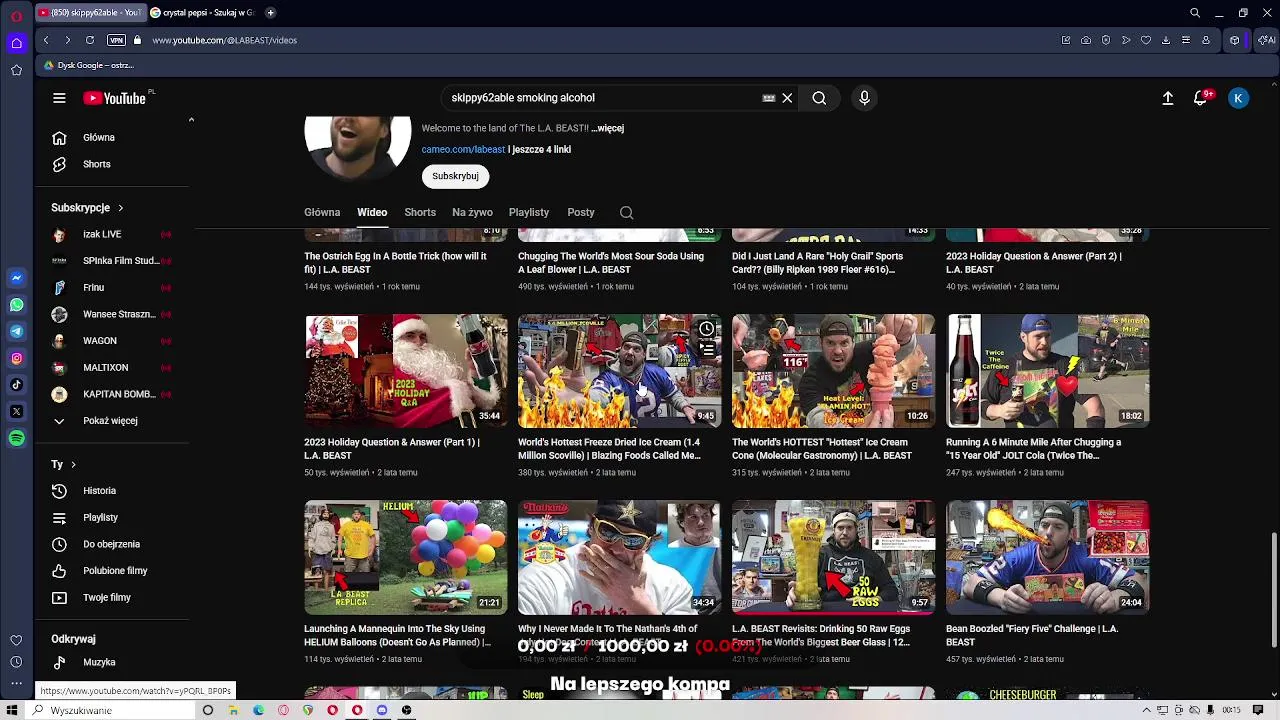Click the Windows taskbar search box
This screenshot has width=1280, height=720.
coord(110,710)
